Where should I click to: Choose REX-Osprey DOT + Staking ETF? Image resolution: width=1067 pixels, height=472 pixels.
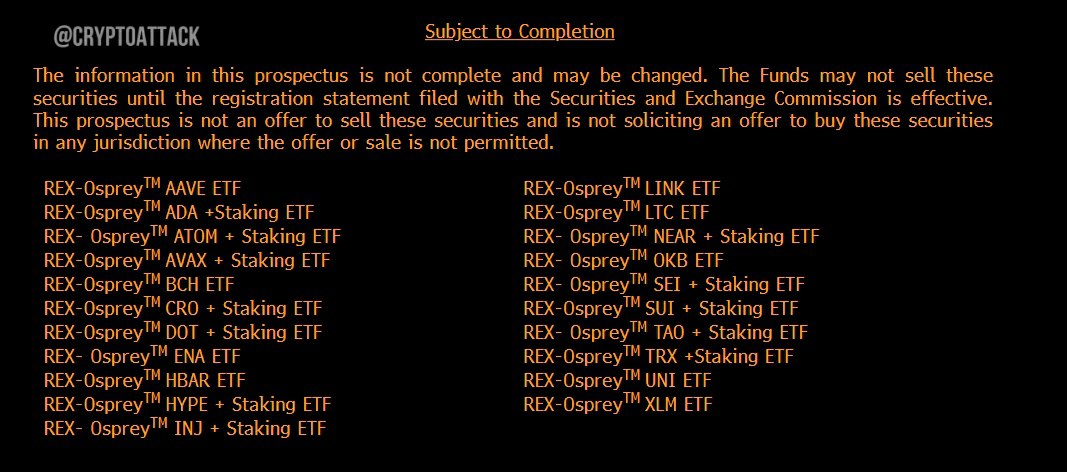point(182,333)
